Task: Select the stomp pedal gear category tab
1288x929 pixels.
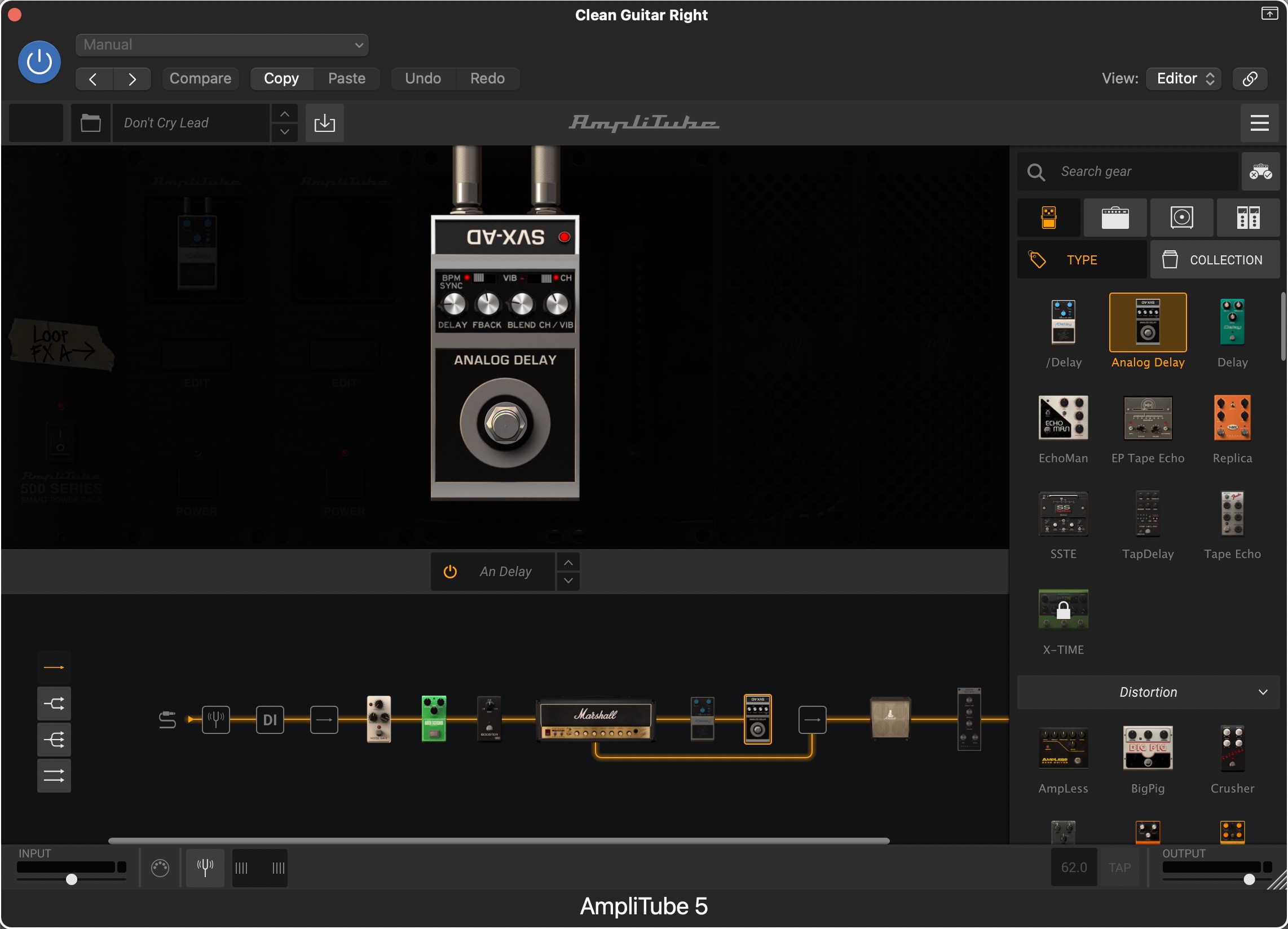Action: pos(1049,218)
